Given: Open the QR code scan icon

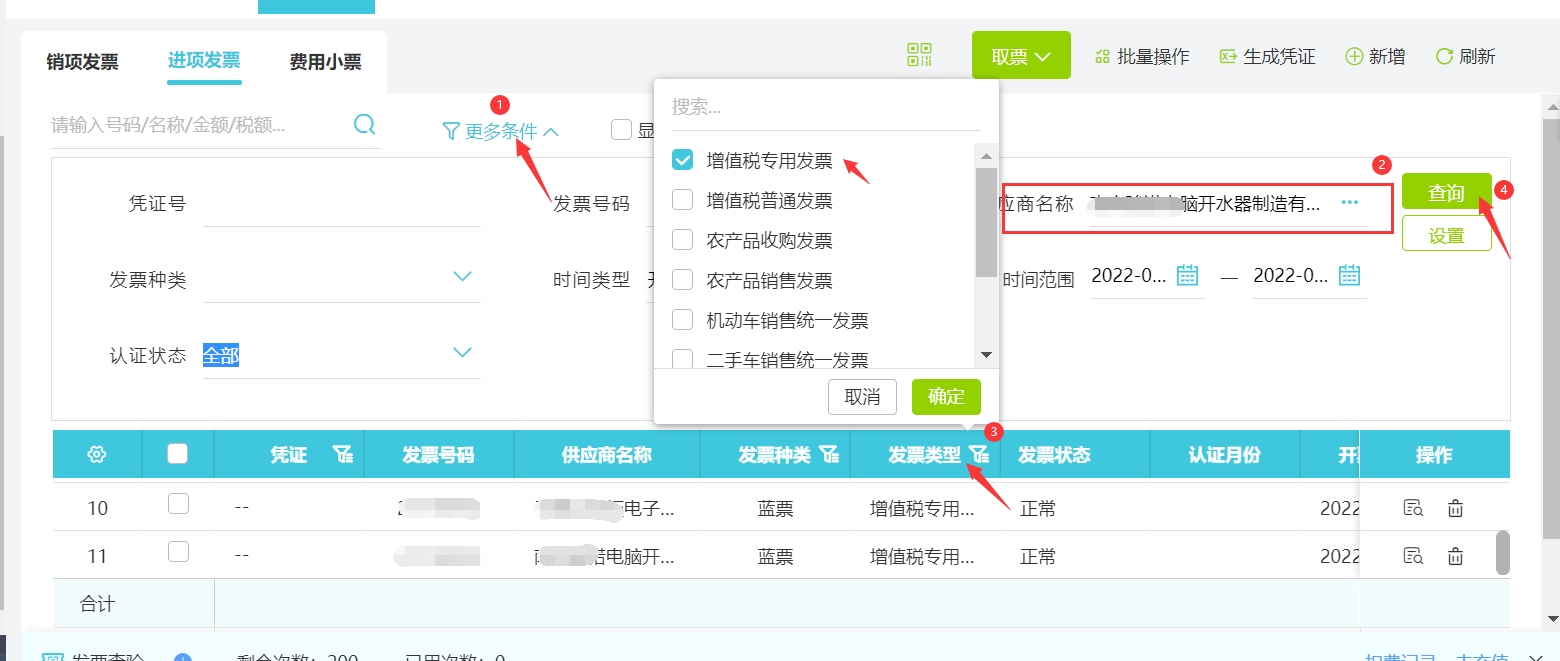Looking at the screenshot, I should coord(919,55).
